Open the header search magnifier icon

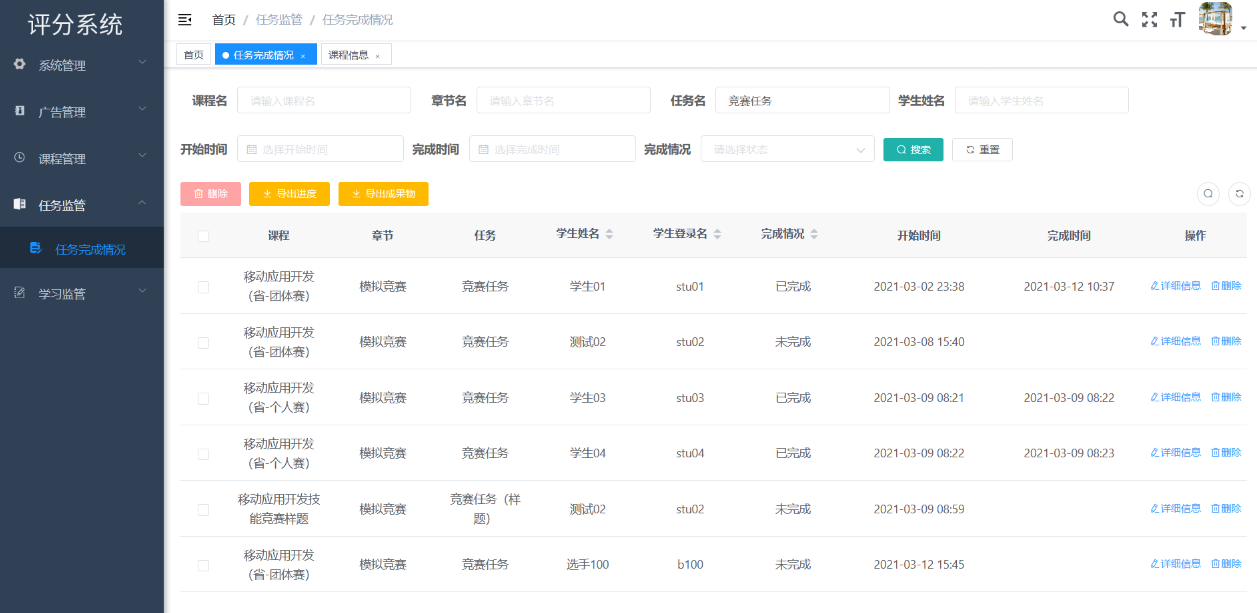1121,19
